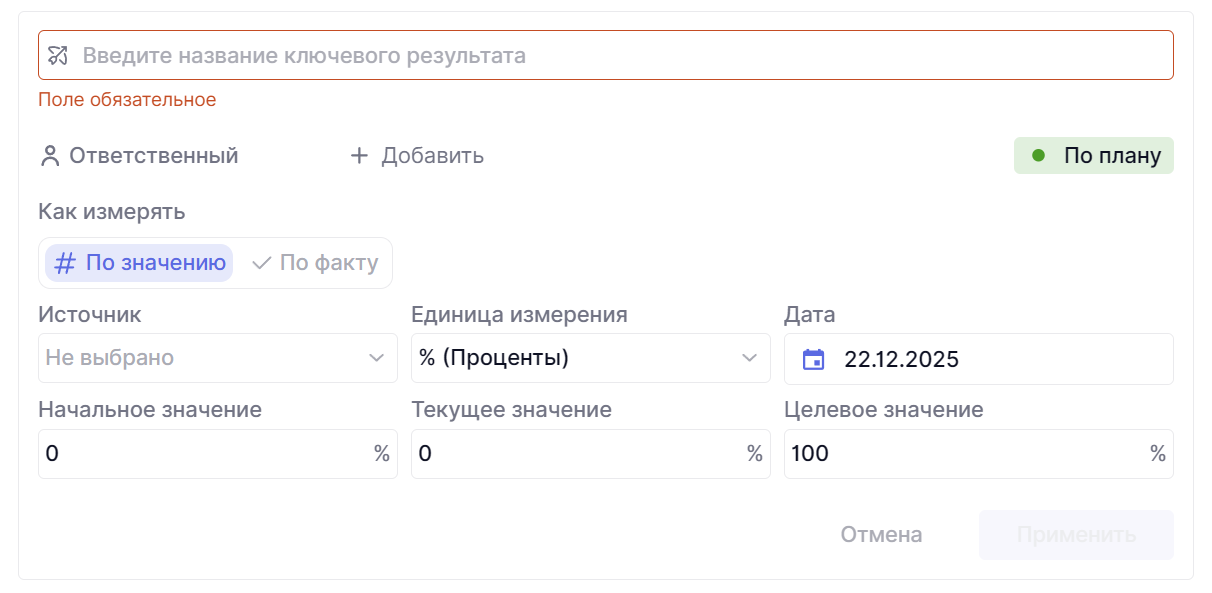Click the plus icon next to Добавить
This screenshot has width=1212, height=593.
click(359, 156)
